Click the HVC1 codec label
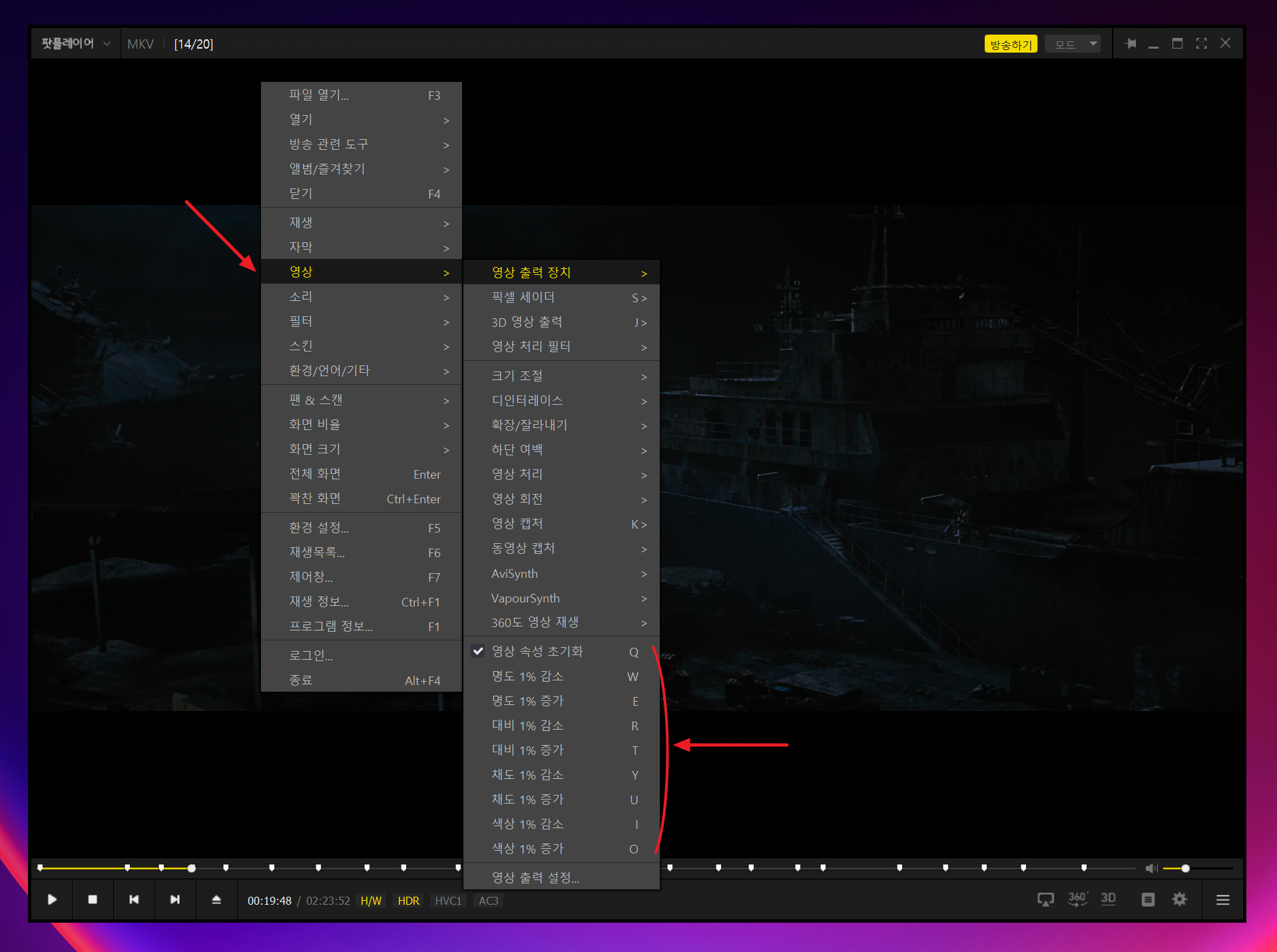 pos(448,901)
